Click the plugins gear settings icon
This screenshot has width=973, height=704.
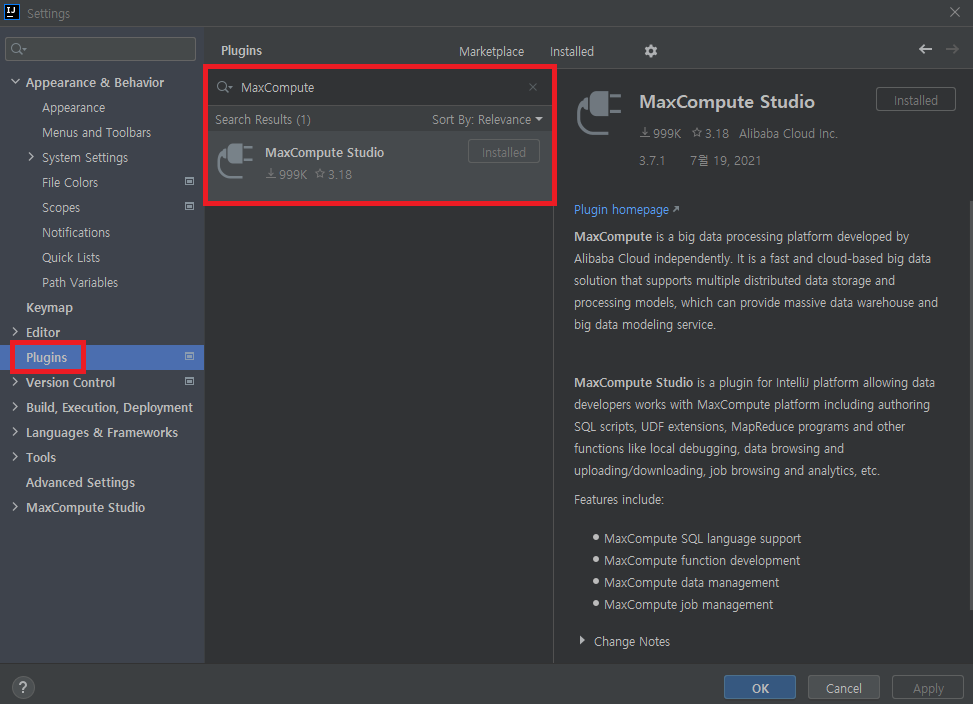pyautogui.click(x=651, y=51)
